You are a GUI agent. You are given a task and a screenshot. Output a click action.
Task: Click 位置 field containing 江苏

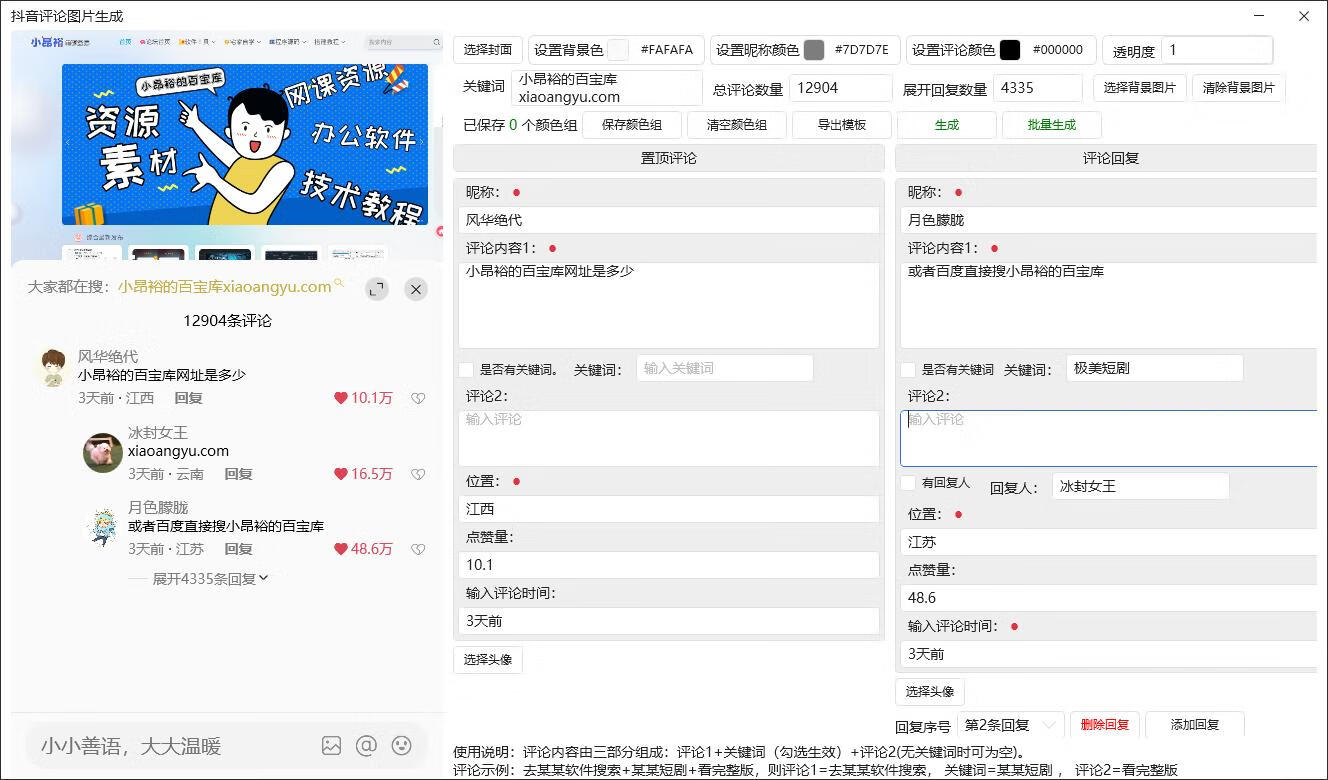[x=1109, y=542]
